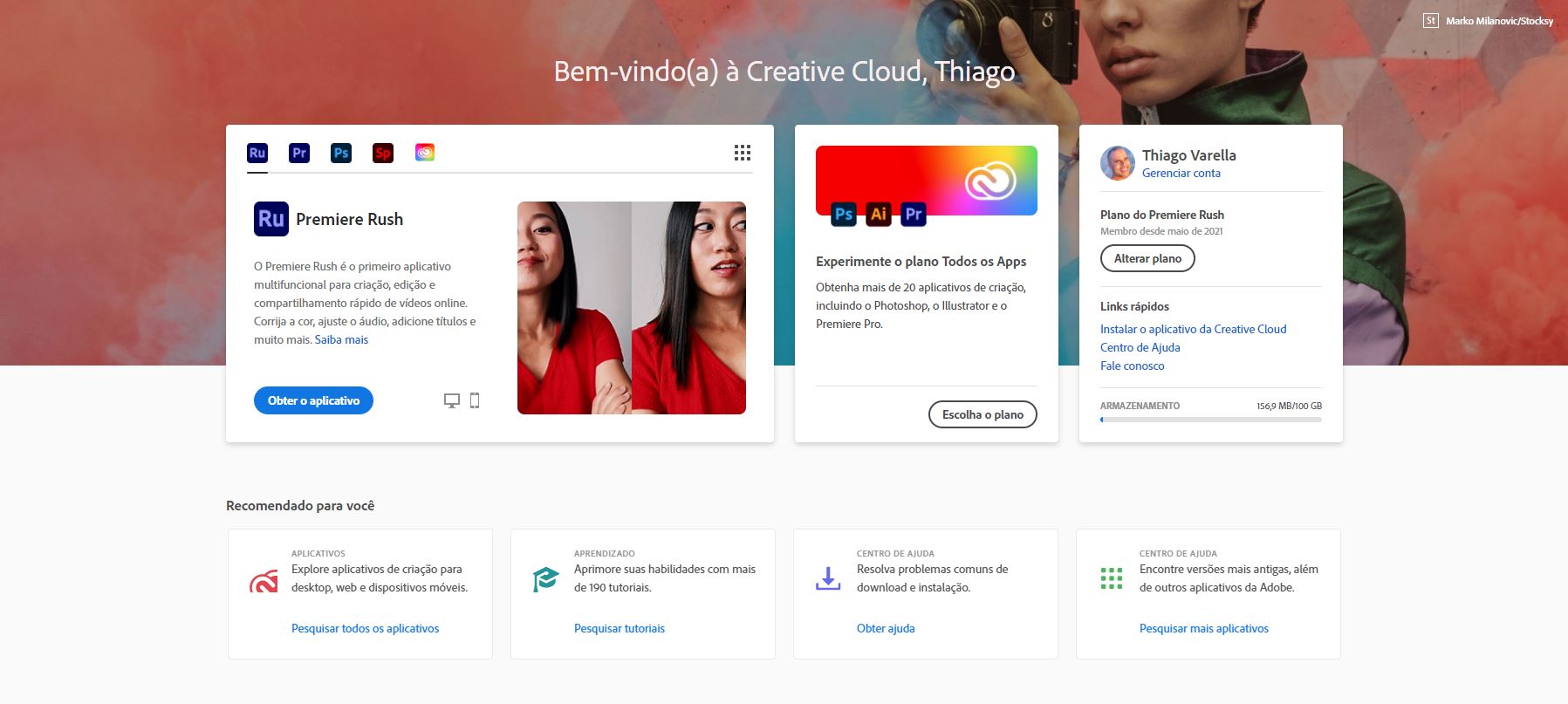The width and height of the screenshot is (1568, 704).
Task: Click the ARMAZENAMENTO label
Action: click(x=1140, y=406)
